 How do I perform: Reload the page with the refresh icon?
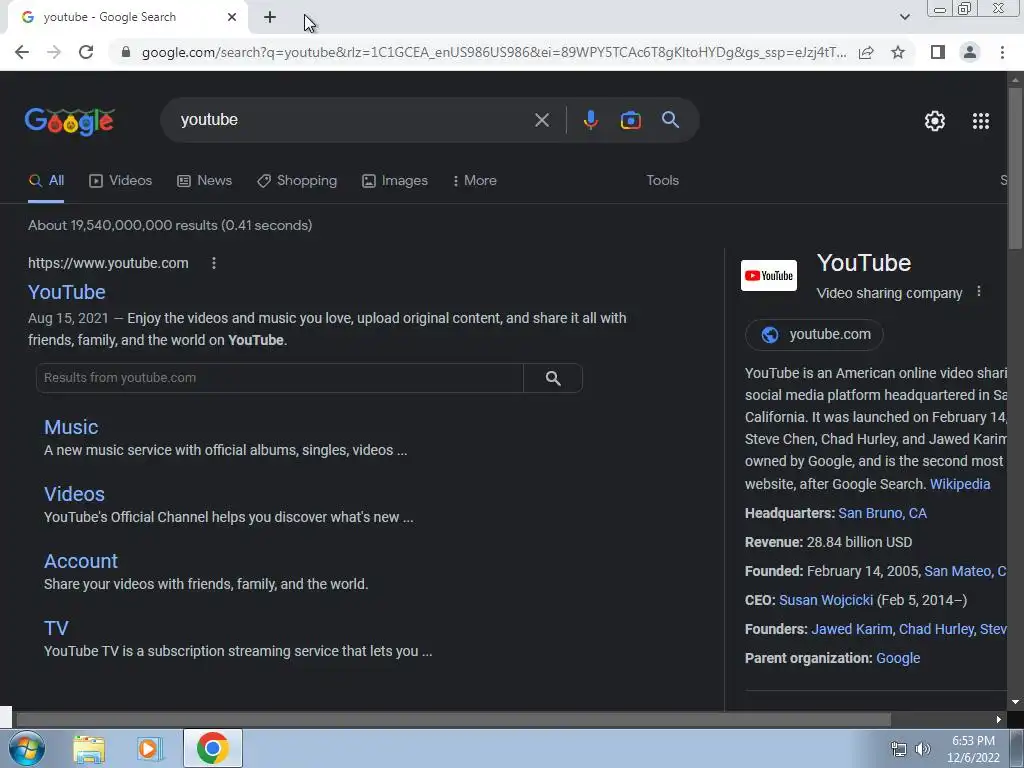point(86,52)
